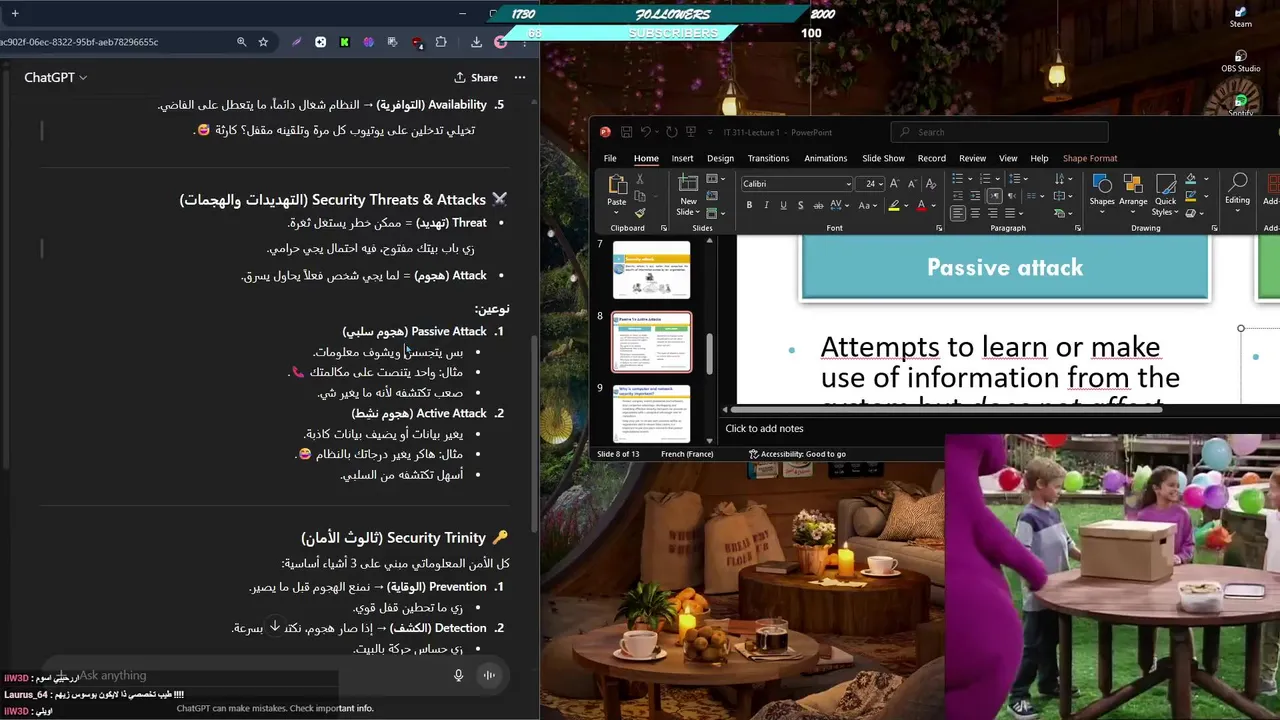1280x720 pixels.
Task: Open the Change Case (Aa) dropdown
Action: coord(867,206)
